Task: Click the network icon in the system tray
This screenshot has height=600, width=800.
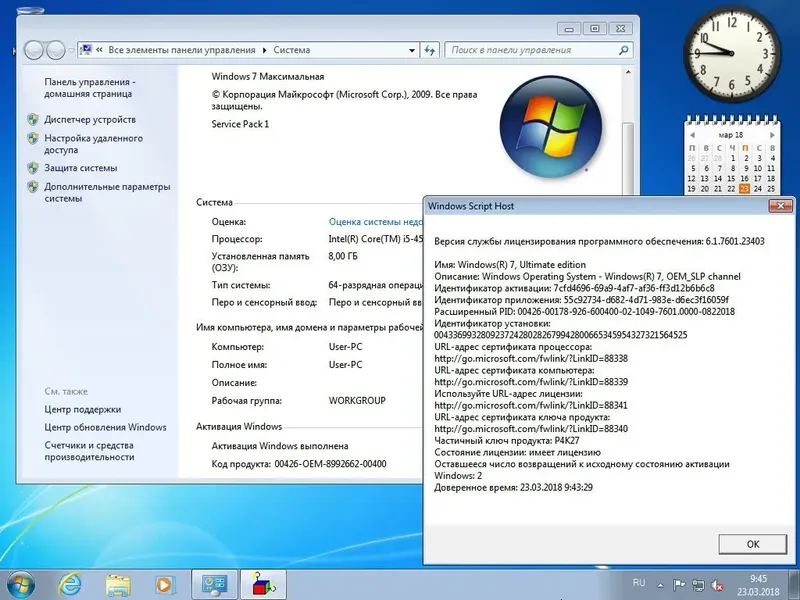Action: click(x=698, y=584)
